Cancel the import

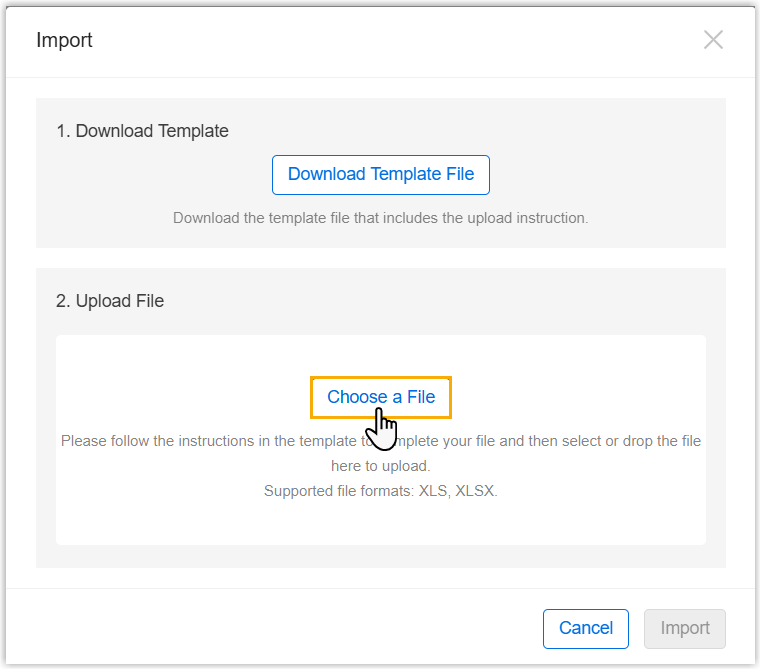pos(585,629)
